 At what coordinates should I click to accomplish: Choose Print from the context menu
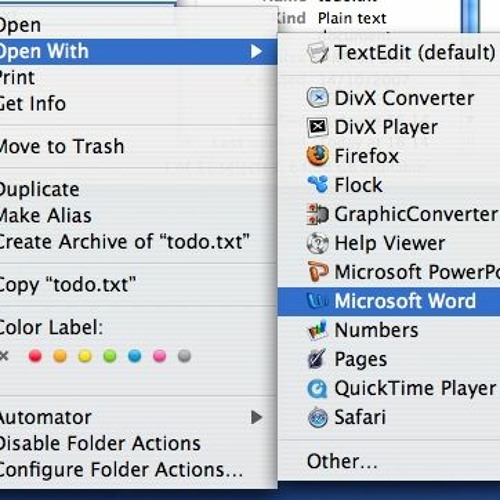click(138, 78)
